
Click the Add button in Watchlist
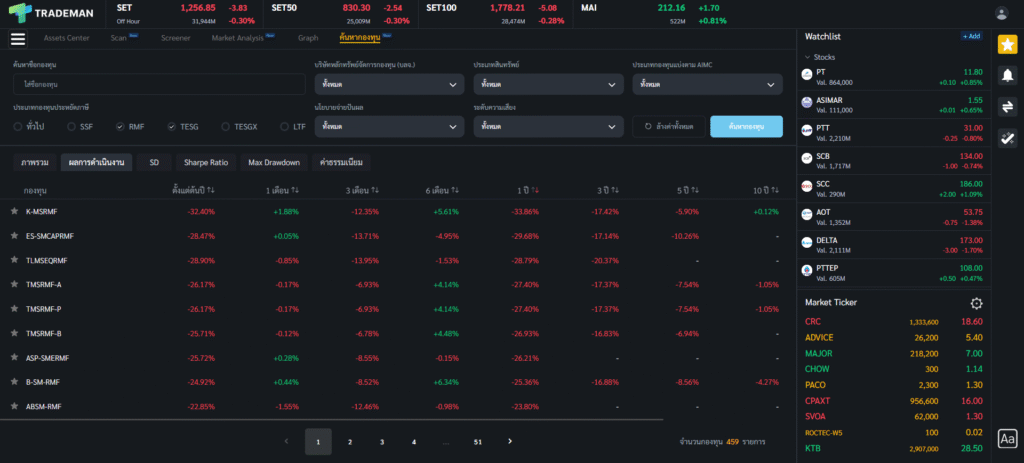click(971, 36)
